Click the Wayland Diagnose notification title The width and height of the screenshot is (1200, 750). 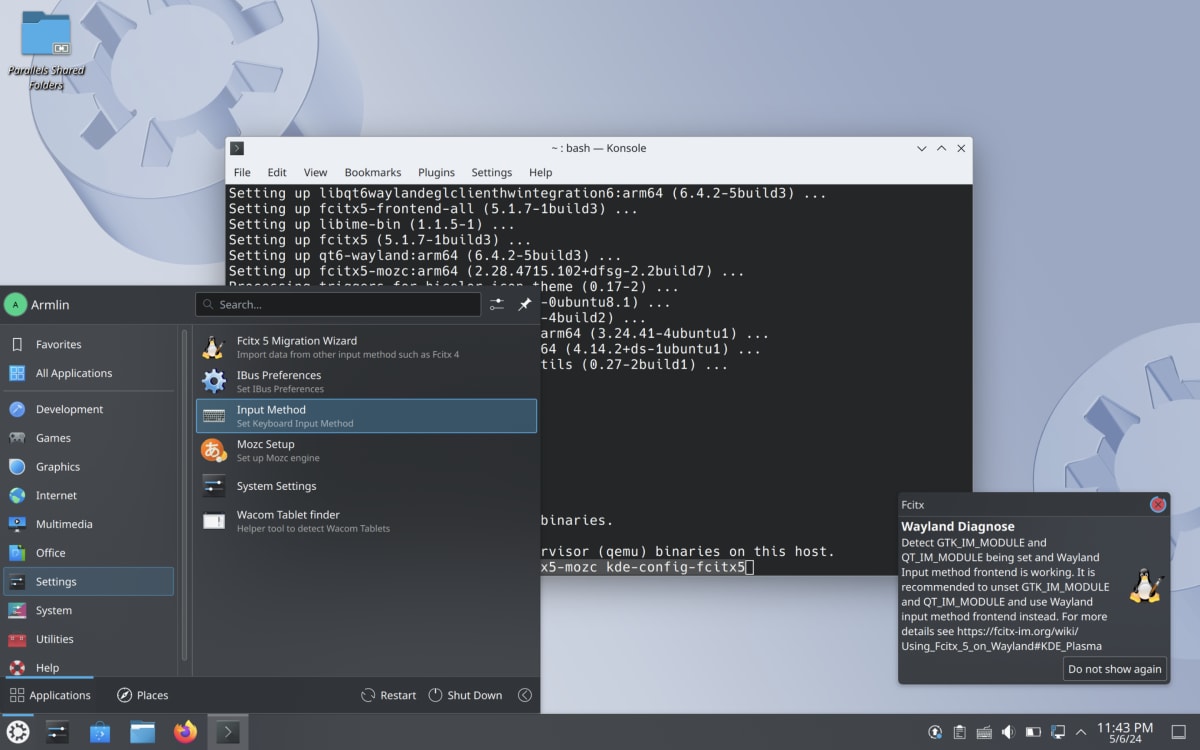pyautogui.click(x=957, y=526)
